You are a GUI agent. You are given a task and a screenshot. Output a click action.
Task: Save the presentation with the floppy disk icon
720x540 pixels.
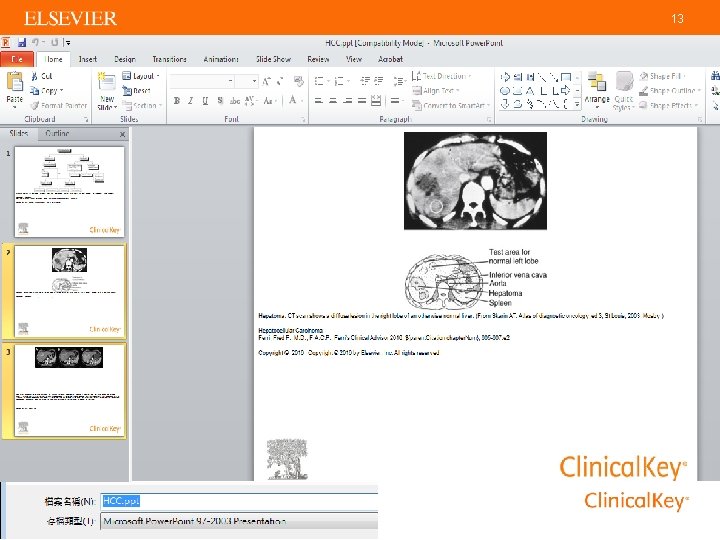pos(22,43)
